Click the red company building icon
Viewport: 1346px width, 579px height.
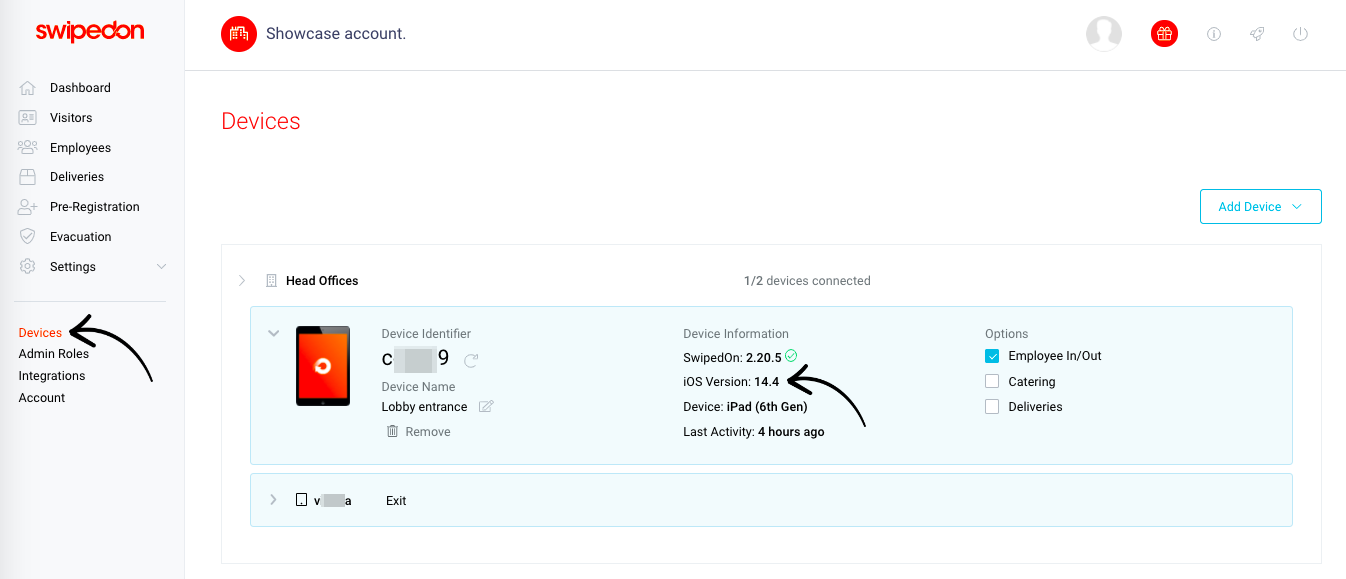point(239,34)
